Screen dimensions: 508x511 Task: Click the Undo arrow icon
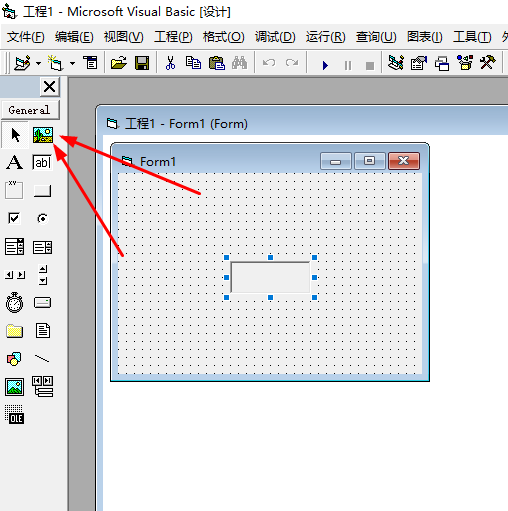pyautogui.click(x=269, y=63)
